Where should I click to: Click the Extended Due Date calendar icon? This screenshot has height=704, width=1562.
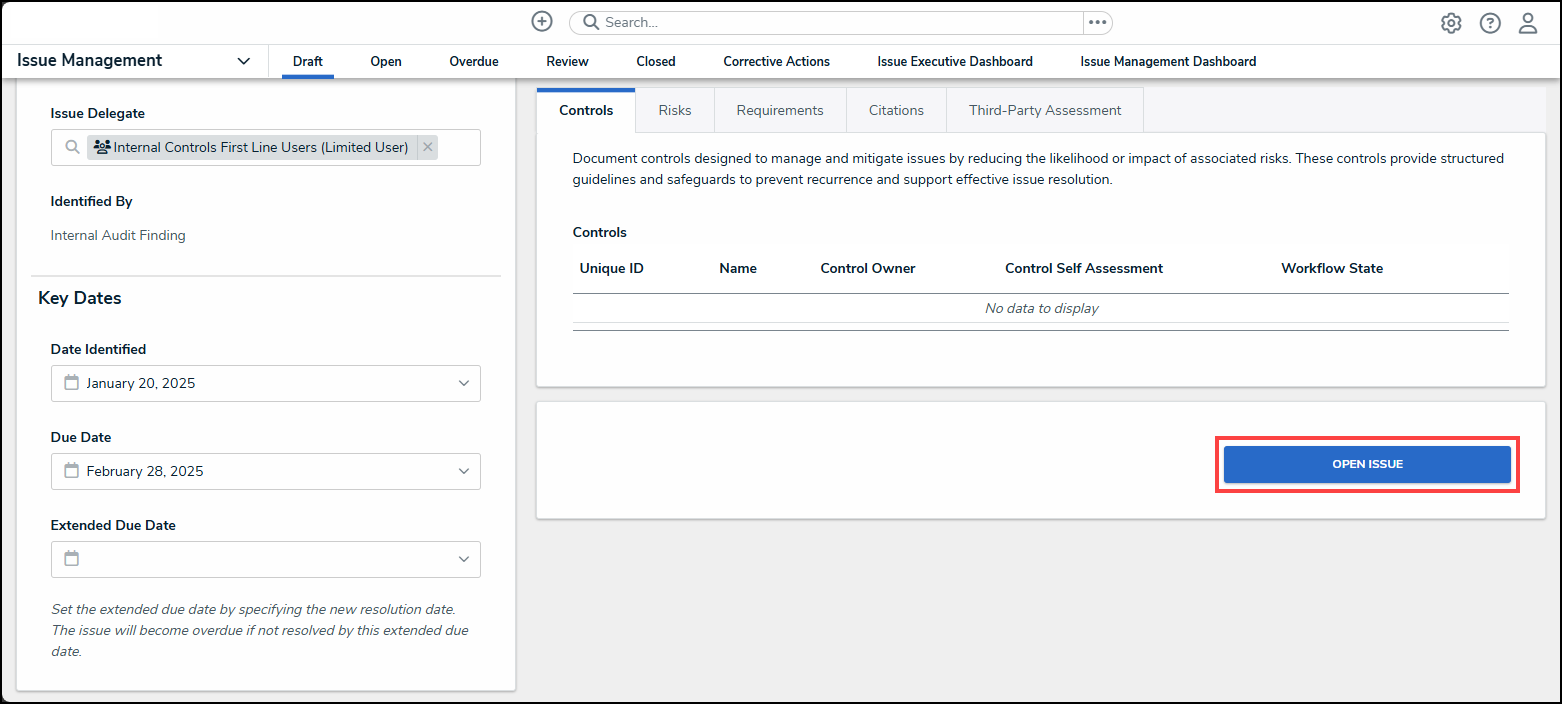(x=71, y=559)
